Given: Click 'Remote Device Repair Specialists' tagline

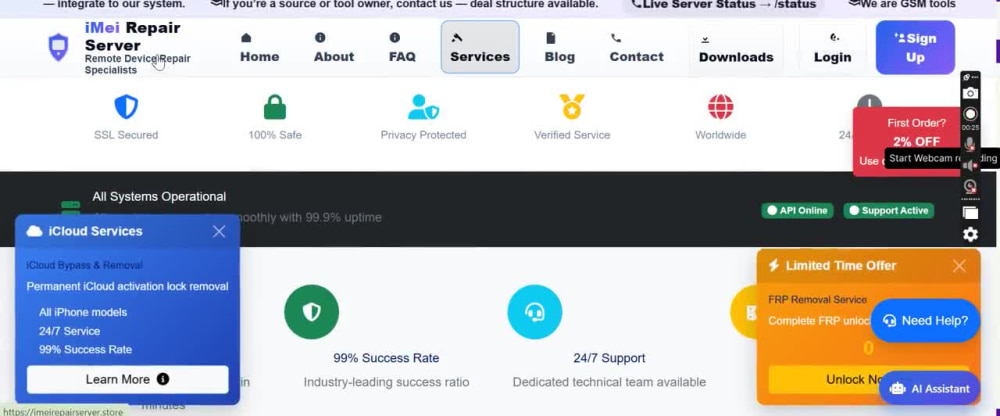Looking at the screenshot, I should [x=138, y=64].
